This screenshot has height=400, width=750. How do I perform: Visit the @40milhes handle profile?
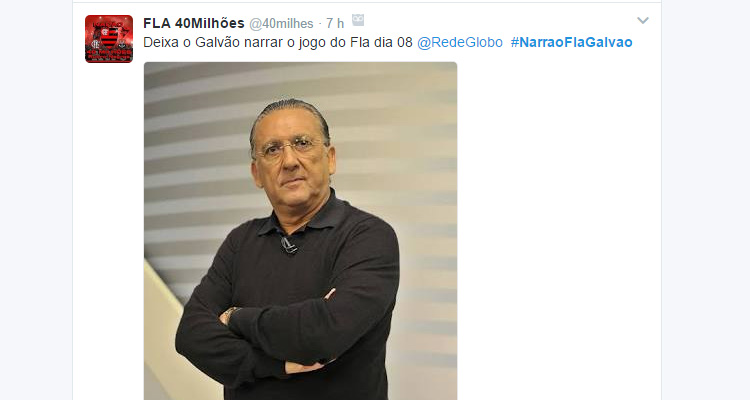pos(281,23)
